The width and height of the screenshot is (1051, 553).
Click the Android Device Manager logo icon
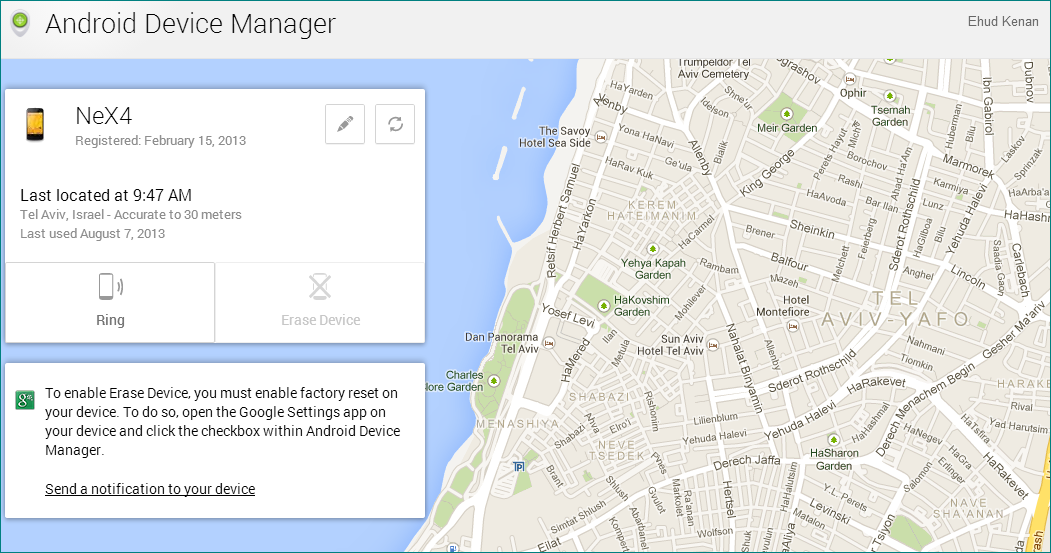(19, 25)
